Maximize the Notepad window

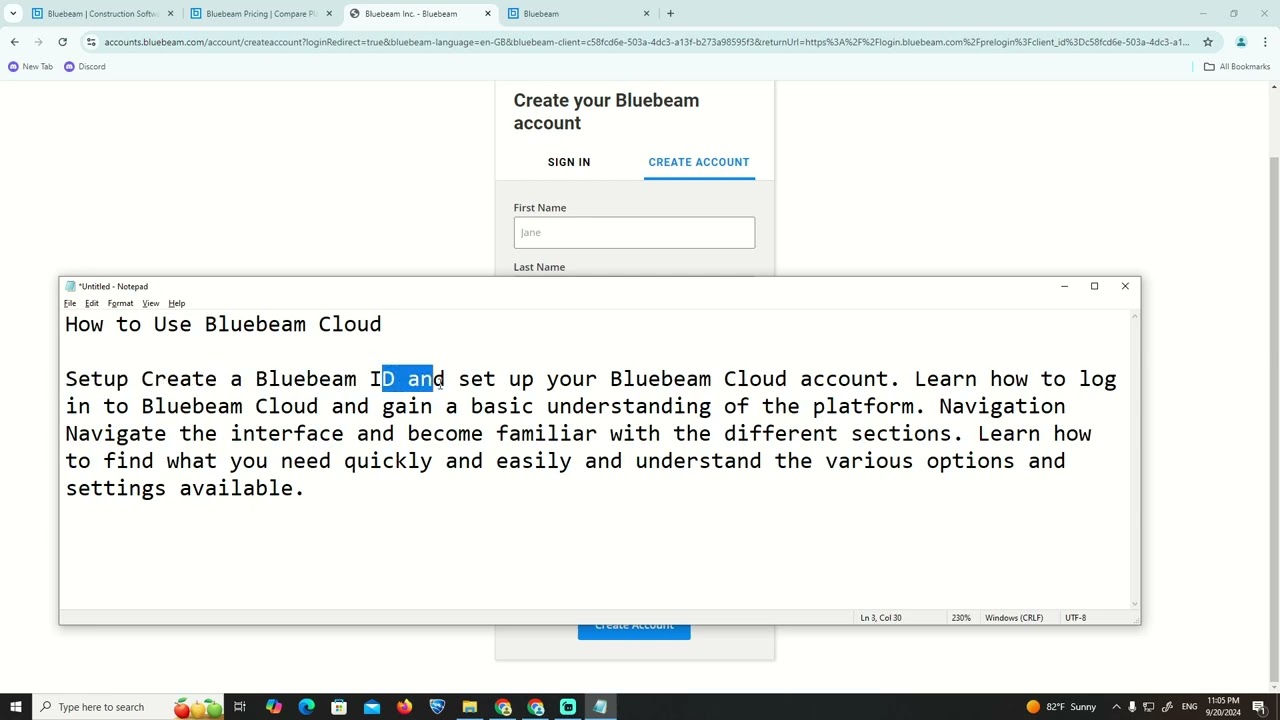1094,286
